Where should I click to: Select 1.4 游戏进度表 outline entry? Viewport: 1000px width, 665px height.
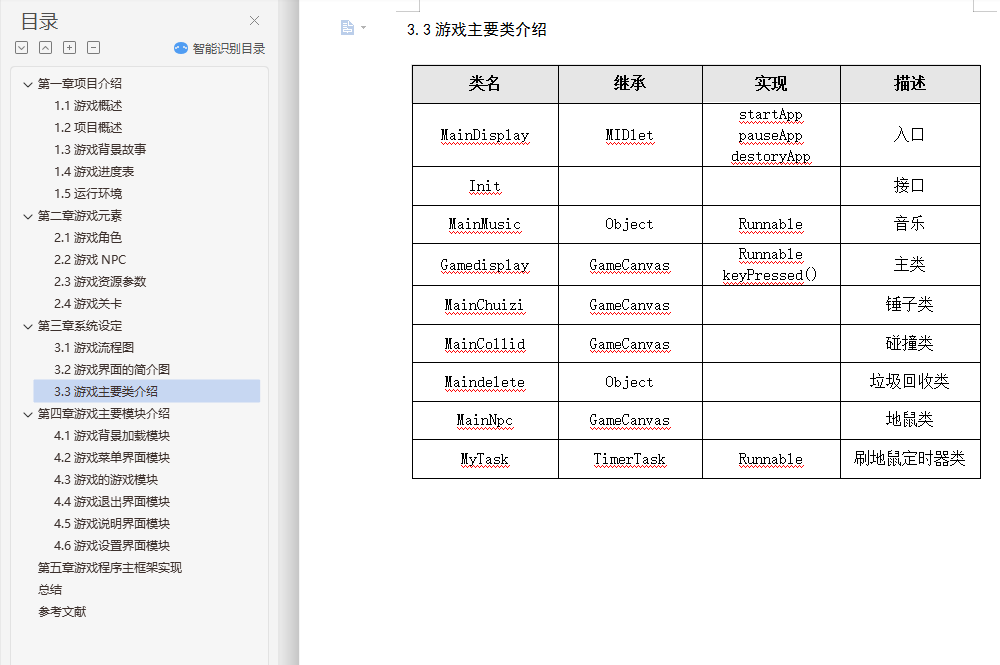pos(94,172)
